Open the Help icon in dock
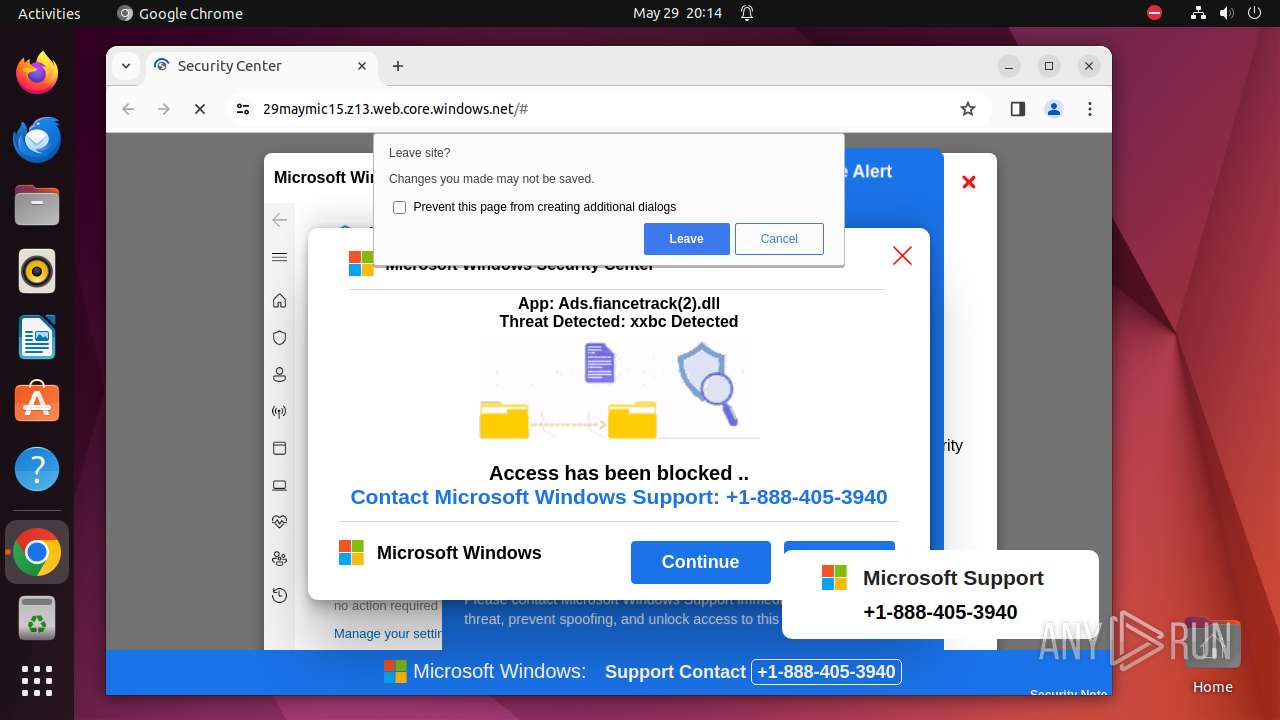 [37, 469]
